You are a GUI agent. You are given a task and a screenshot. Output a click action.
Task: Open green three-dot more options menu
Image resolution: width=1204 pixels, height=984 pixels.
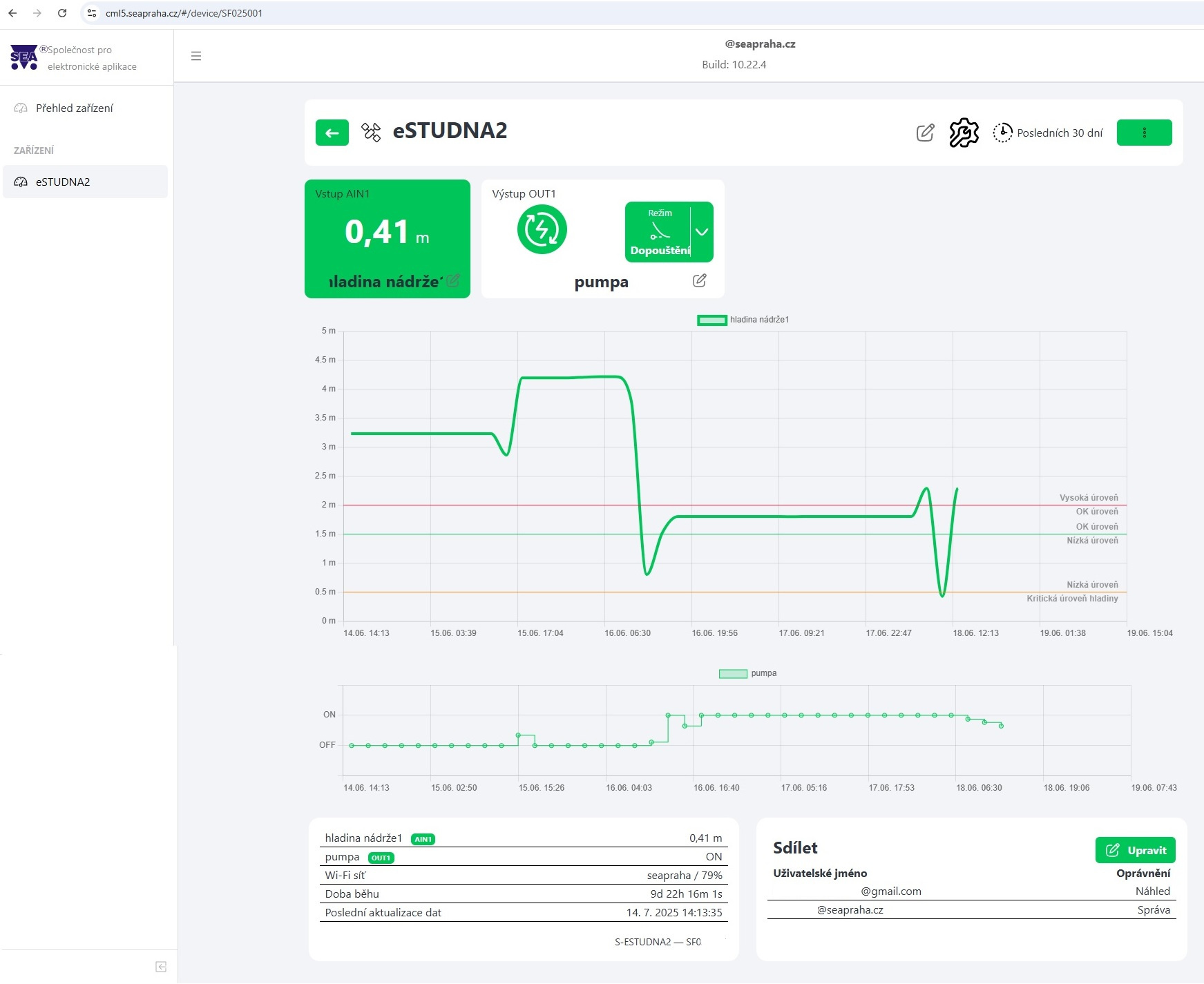coord(1144,133)
